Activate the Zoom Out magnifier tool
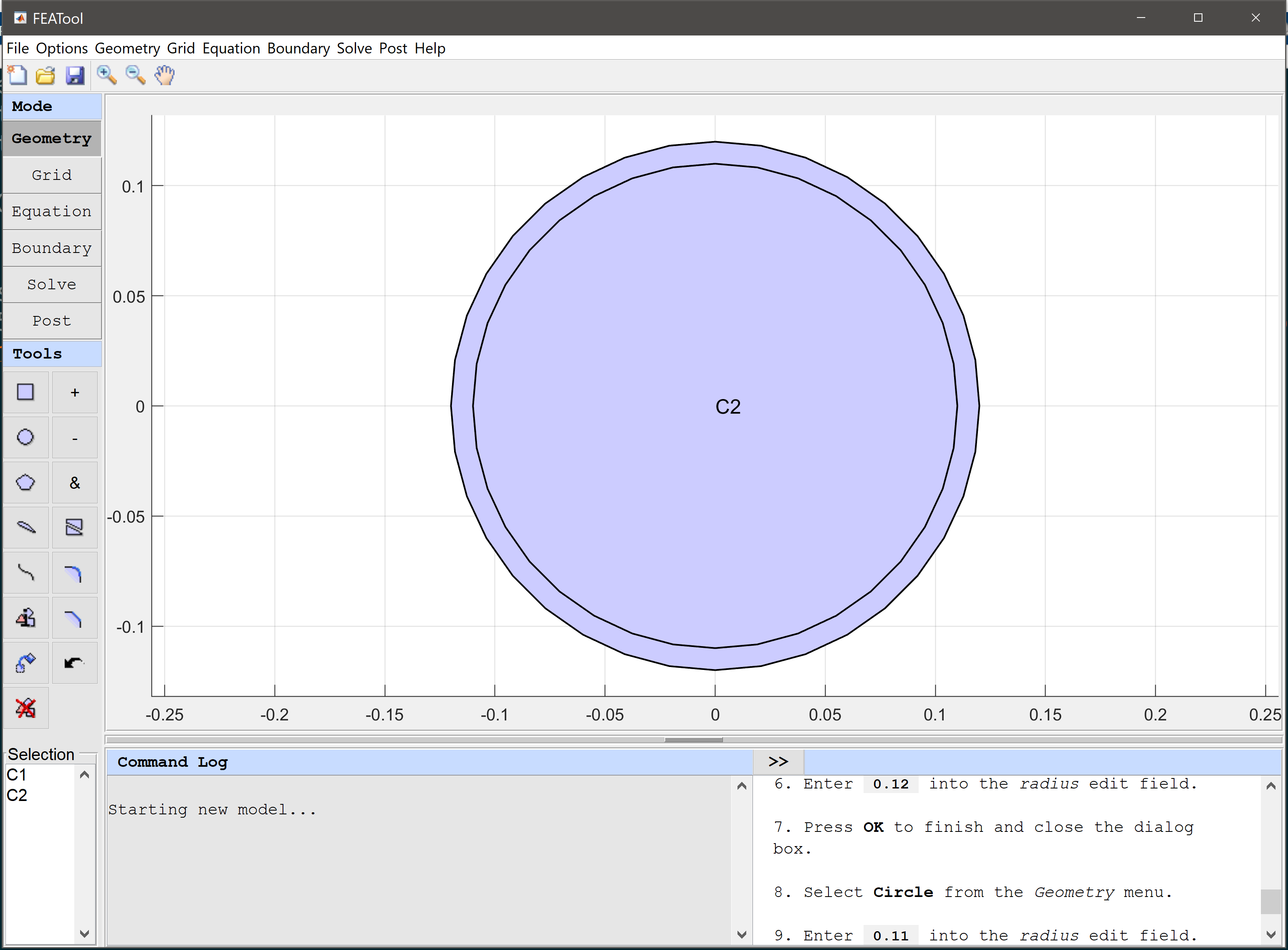 136,75
